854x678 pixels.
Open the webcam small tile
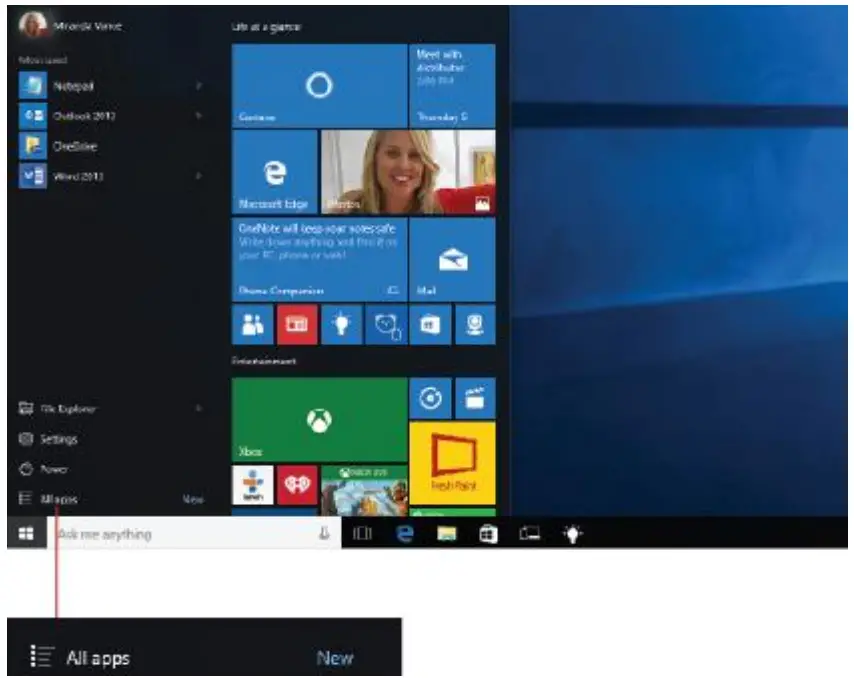point(475,325)
